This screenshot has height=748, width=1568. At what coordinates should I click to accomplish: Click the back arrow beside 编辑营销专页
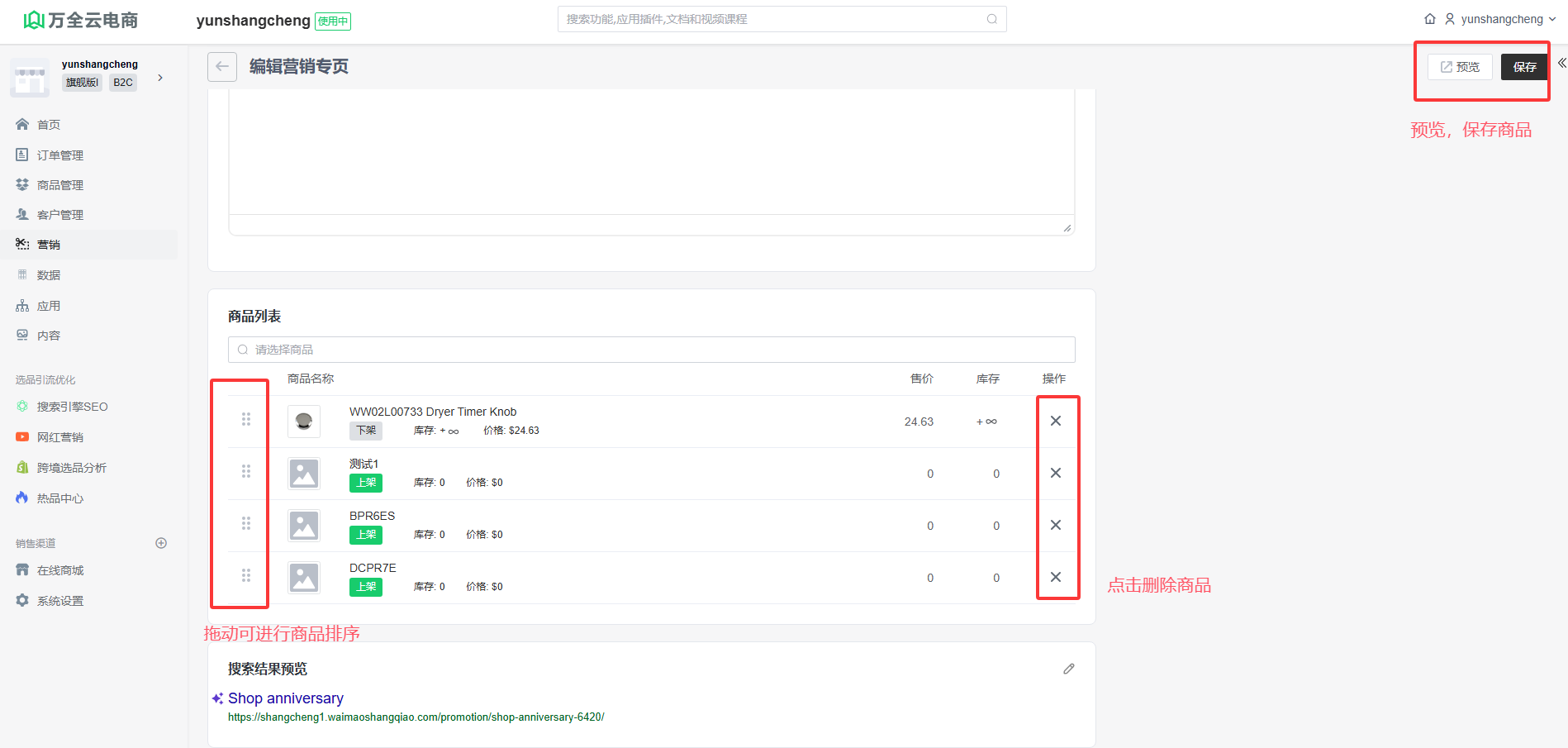222,67
